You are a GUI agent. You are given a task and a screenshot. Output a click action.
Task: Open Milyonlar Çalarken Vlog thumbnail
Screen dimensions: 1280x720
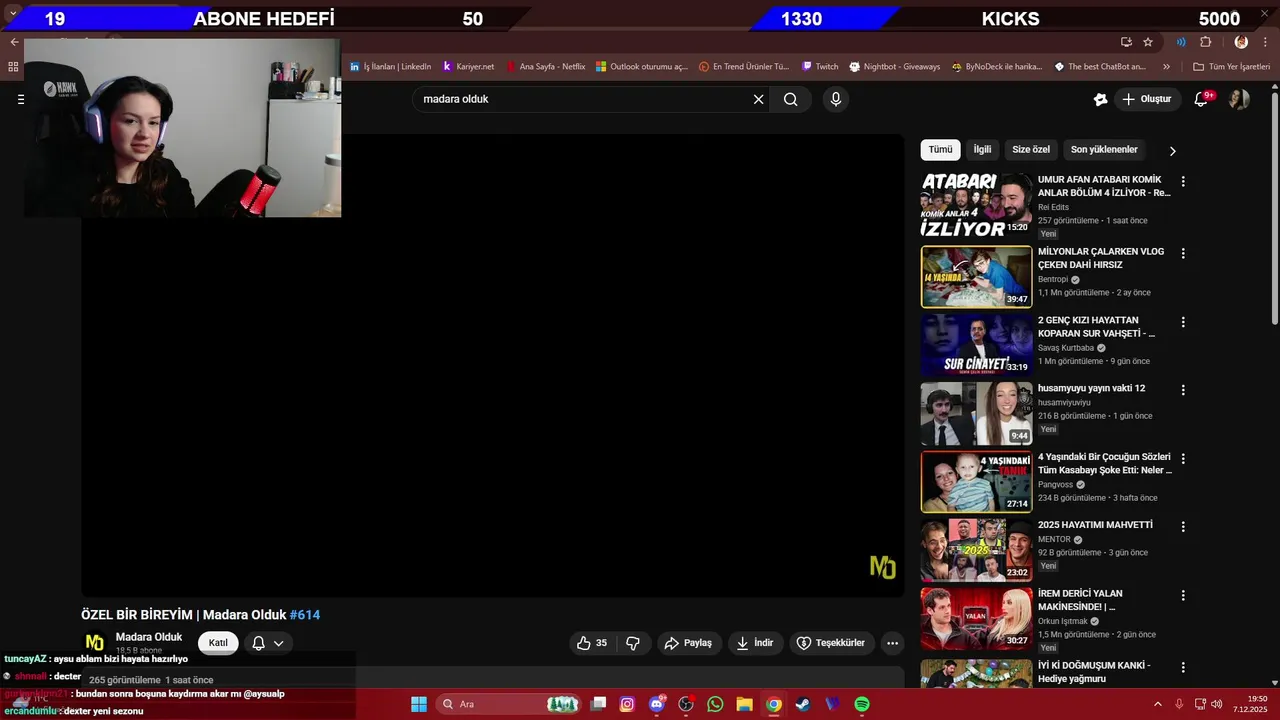[976, 277]
